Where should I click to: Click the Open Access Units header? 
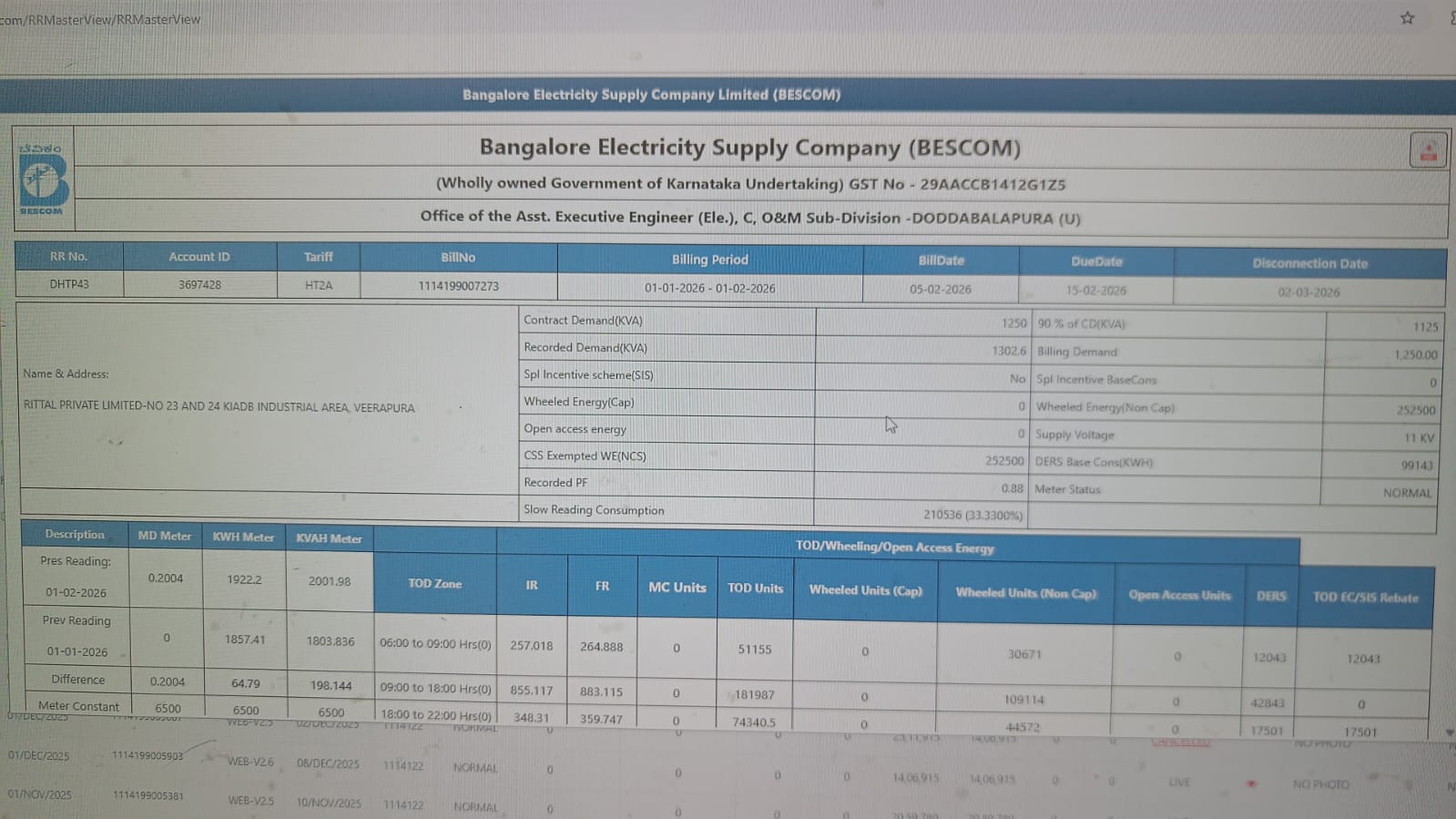(1180, 596)
